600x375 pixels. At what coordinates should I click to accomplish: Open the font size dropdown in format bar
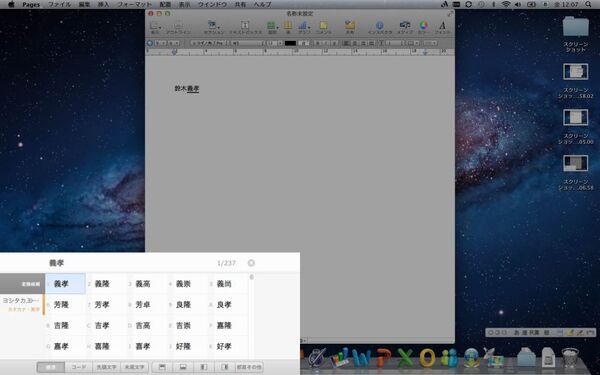click(x=274, y=43)
